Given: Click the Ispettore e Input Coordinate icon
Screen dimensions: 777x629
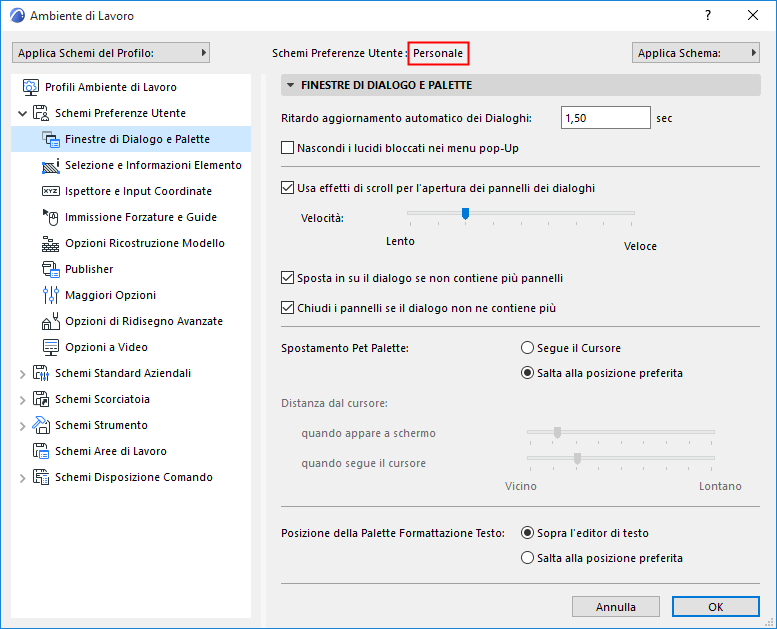Looking at the screenshot, I should click(x=51, y=191).
